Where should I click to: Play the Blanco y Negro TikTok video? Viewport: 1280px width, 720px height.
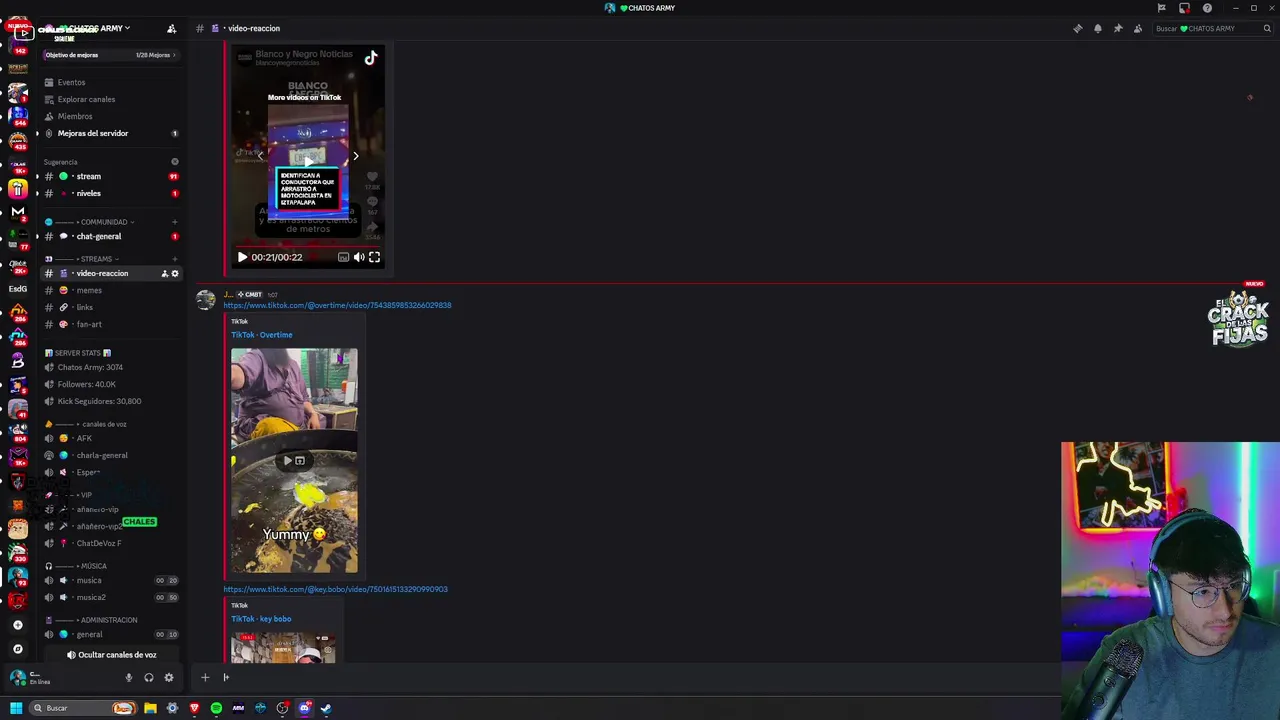[x=242, y=257]
